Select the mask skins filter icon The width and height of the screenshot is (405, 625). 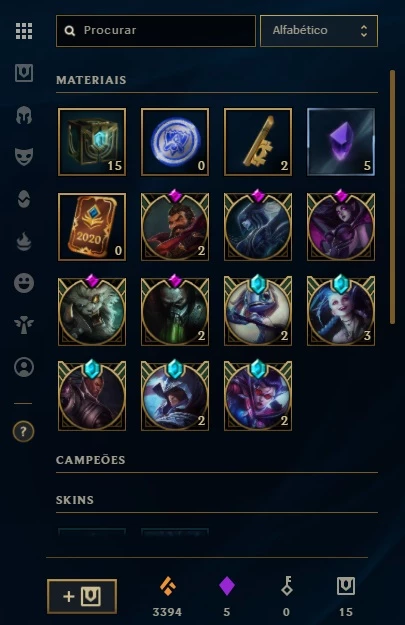(x=24, y=157)
